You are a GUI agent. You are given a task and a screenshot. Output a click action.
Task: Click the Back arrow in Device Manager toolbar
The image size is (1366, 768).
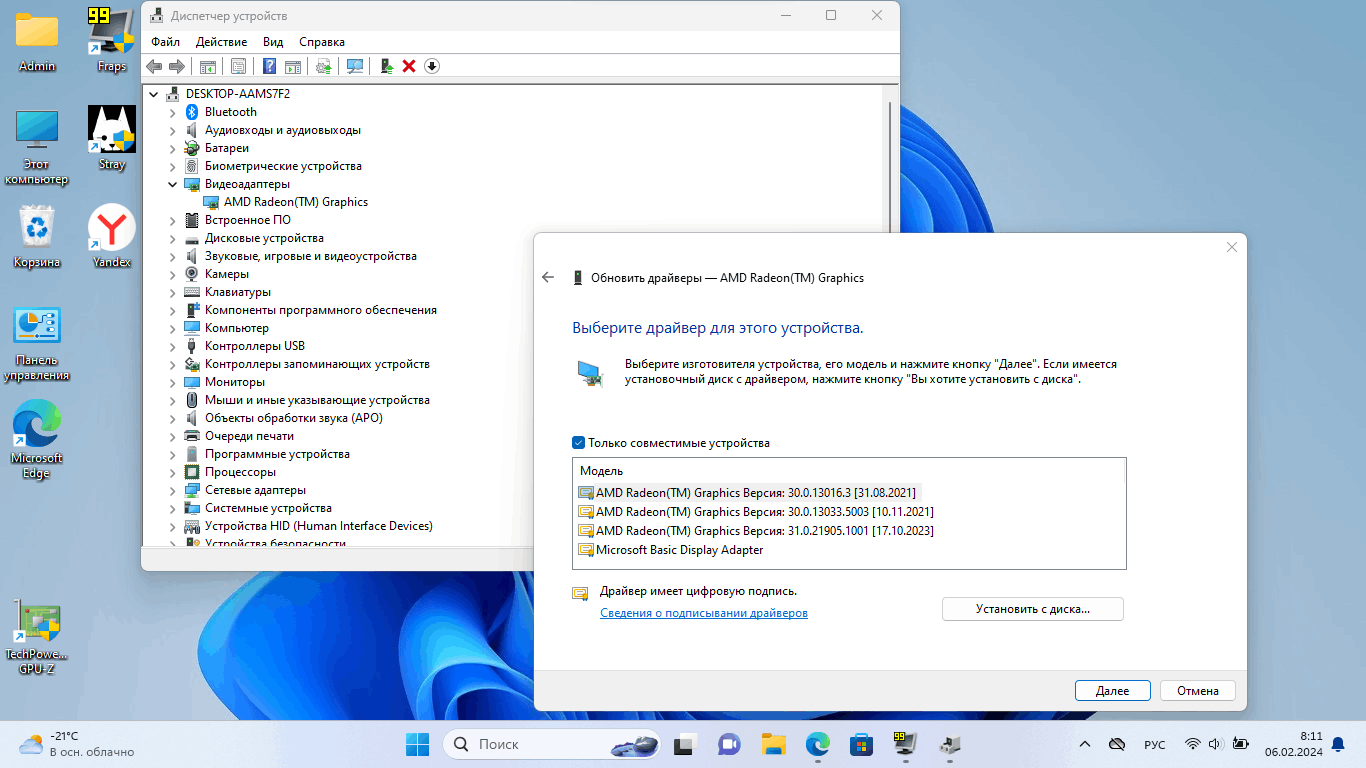point(154,66)
